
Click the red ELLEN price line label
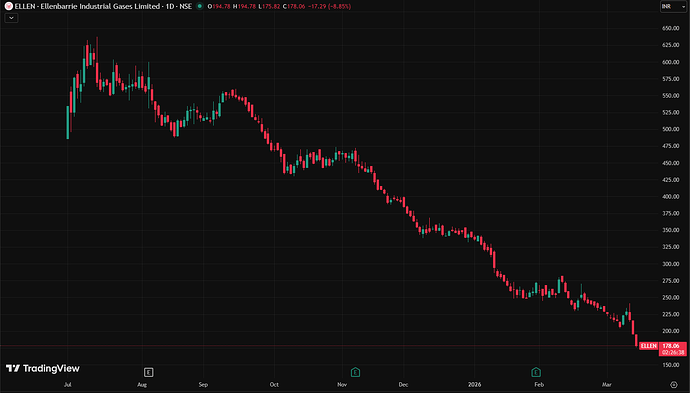coord(649,346)
